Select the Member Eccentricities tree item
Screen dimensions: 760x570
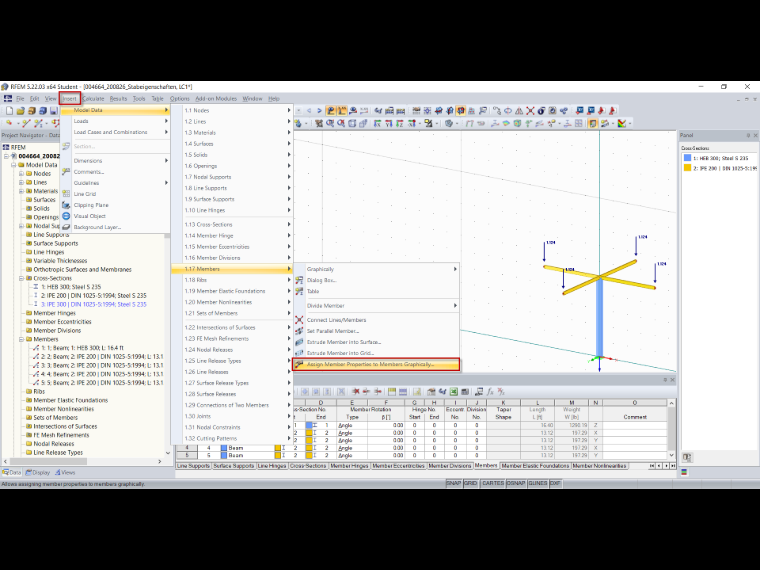pyautogui.click(x=63, y=322)
